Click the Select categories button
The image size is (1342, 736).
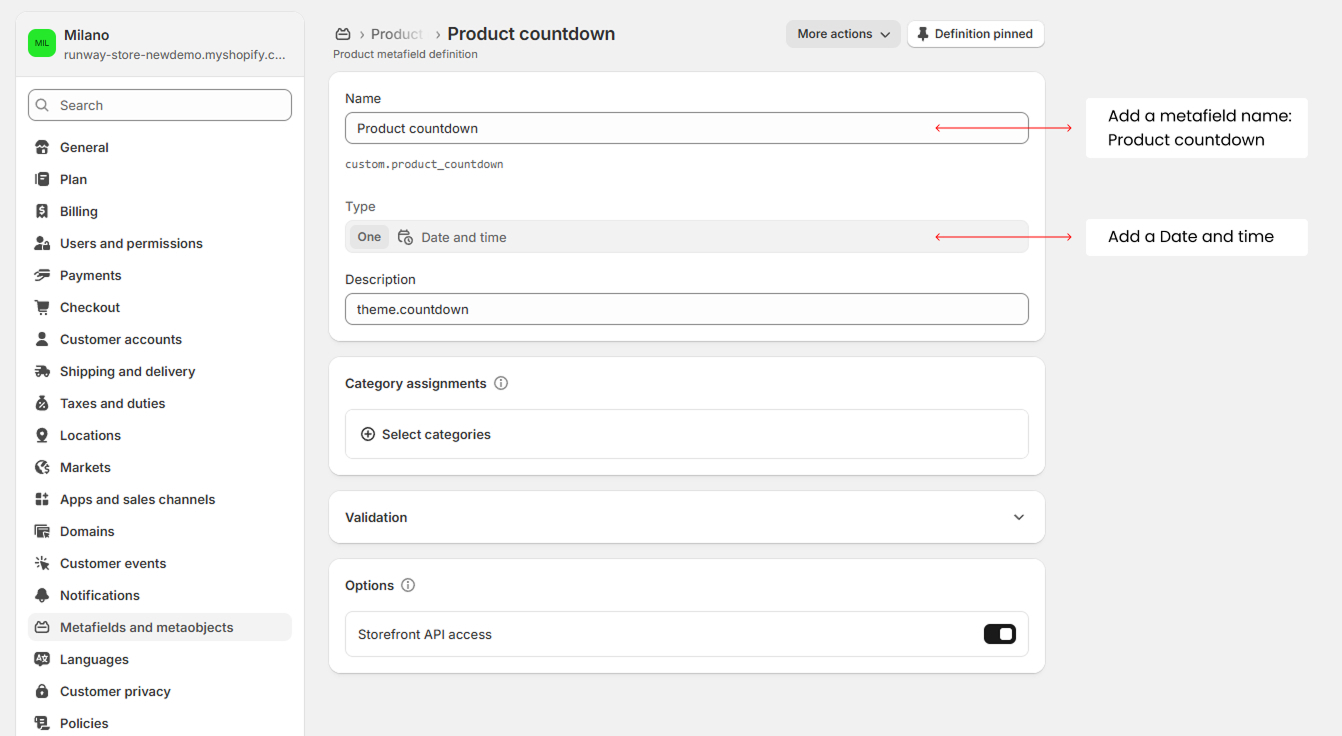[436, 434]
